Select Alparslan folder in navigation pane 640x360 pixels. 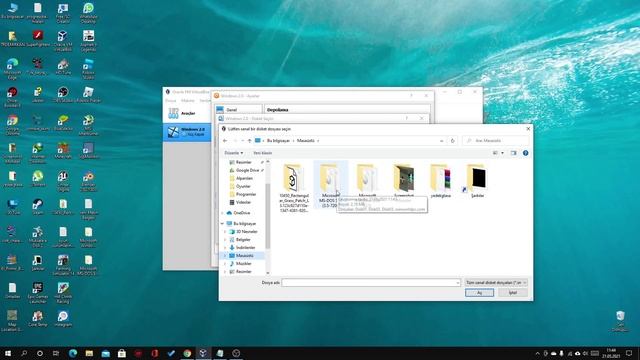coord(244,178)
